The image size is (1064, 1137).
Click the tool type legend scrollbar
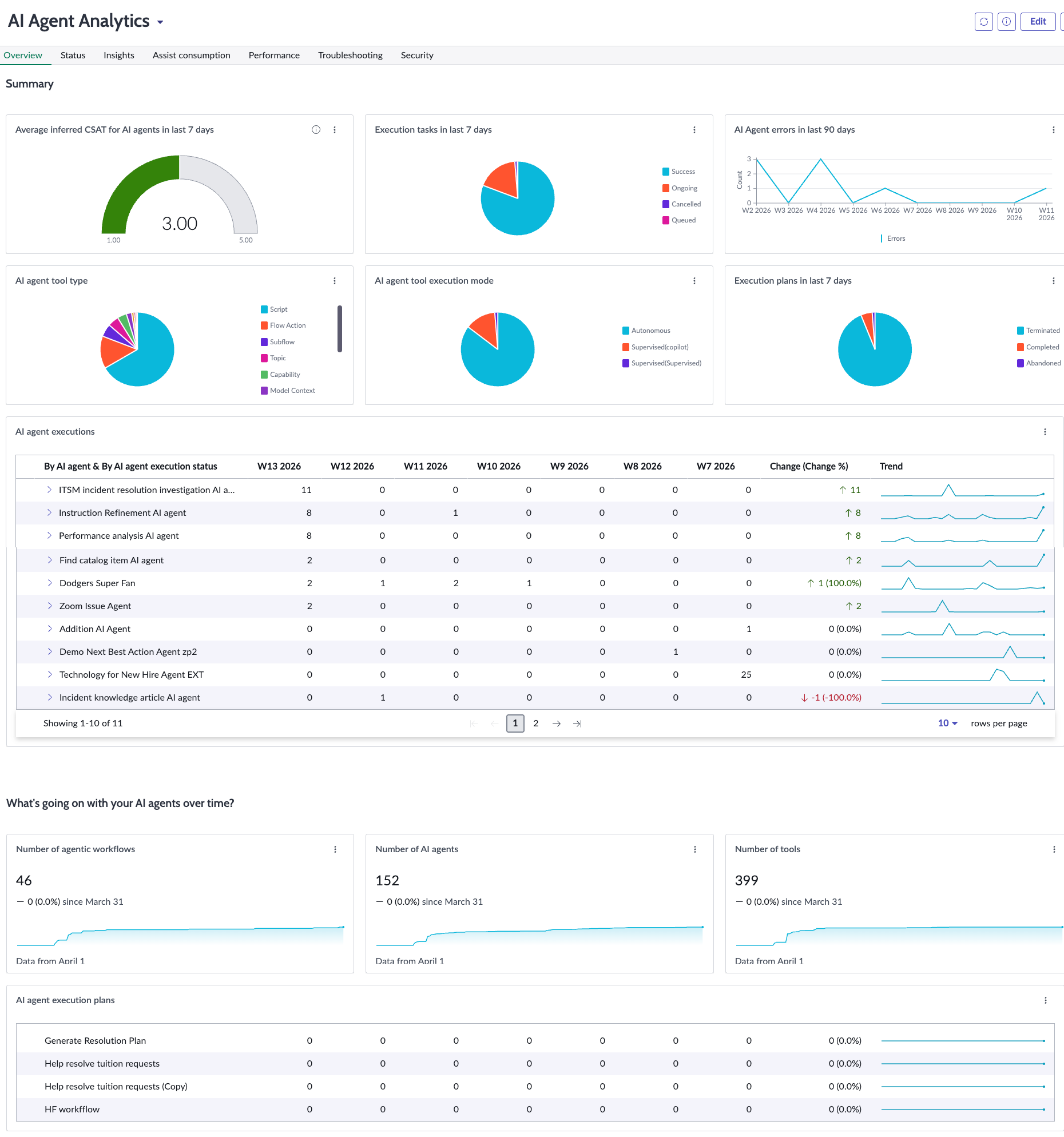click(x=340, y=329)
